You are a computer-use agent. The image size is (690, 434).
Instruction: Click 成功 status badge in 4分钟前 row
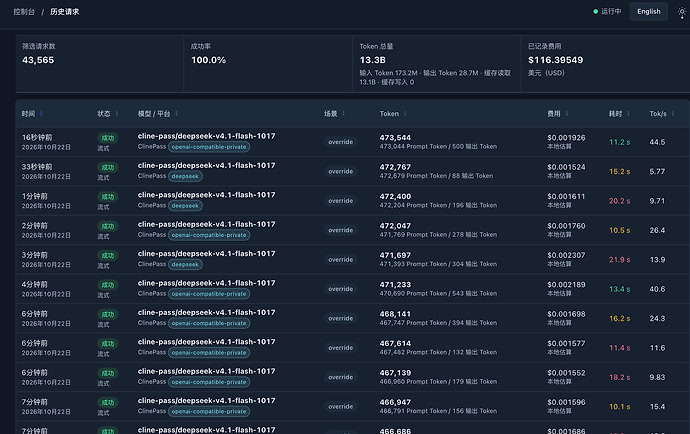(x=108, y=285)
